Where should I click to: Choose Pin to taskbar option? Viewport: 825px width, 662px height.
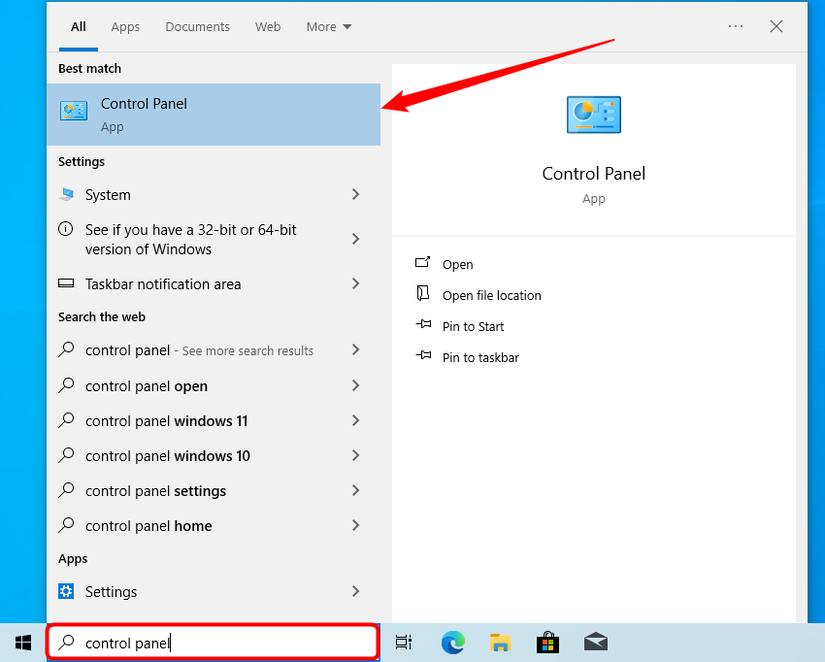point(480,357)
